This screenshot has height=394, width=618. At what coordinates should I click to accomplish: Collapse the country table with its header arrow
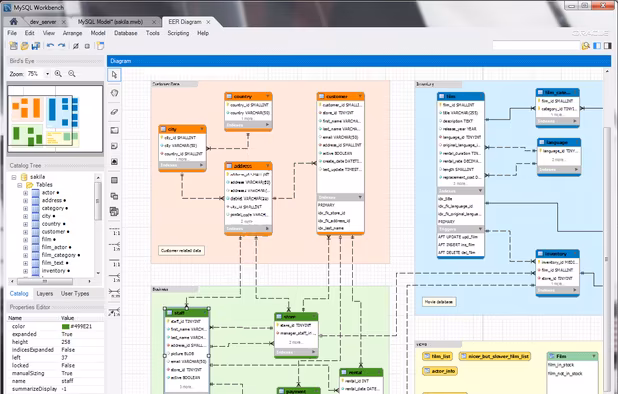point(268,96)
